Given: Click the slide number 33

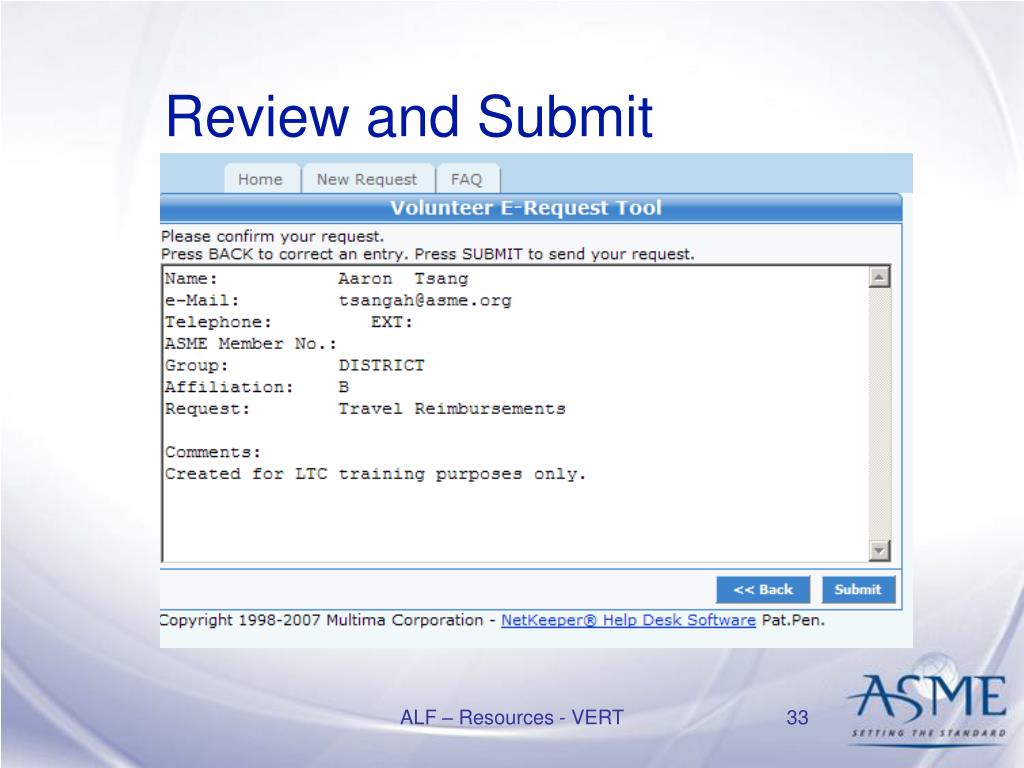Looking at the screenshot, I should coord(797,717).
